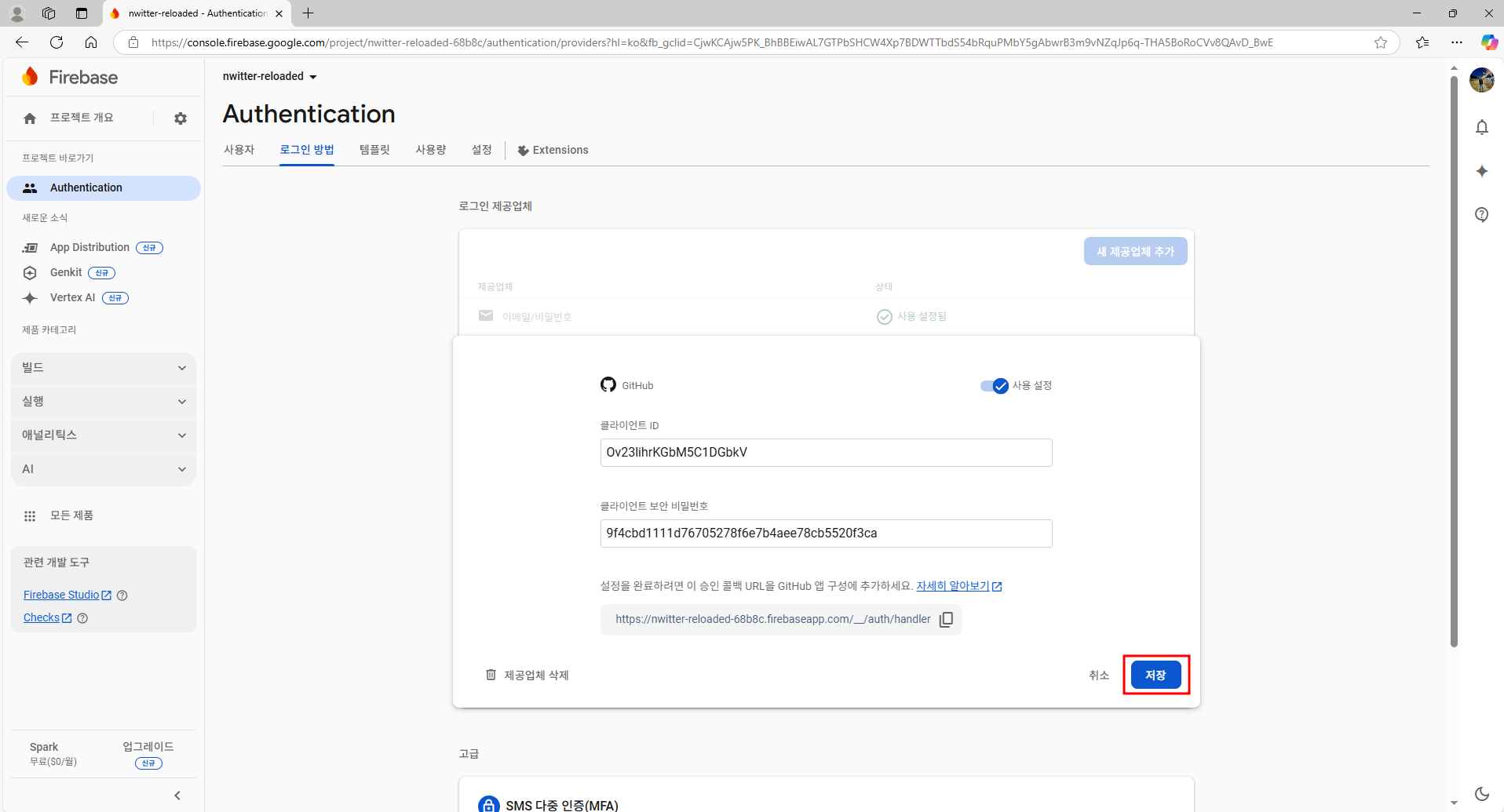The image size is (1504, 812).
Task: Click the browser profile icon
Action: point(17,13)
